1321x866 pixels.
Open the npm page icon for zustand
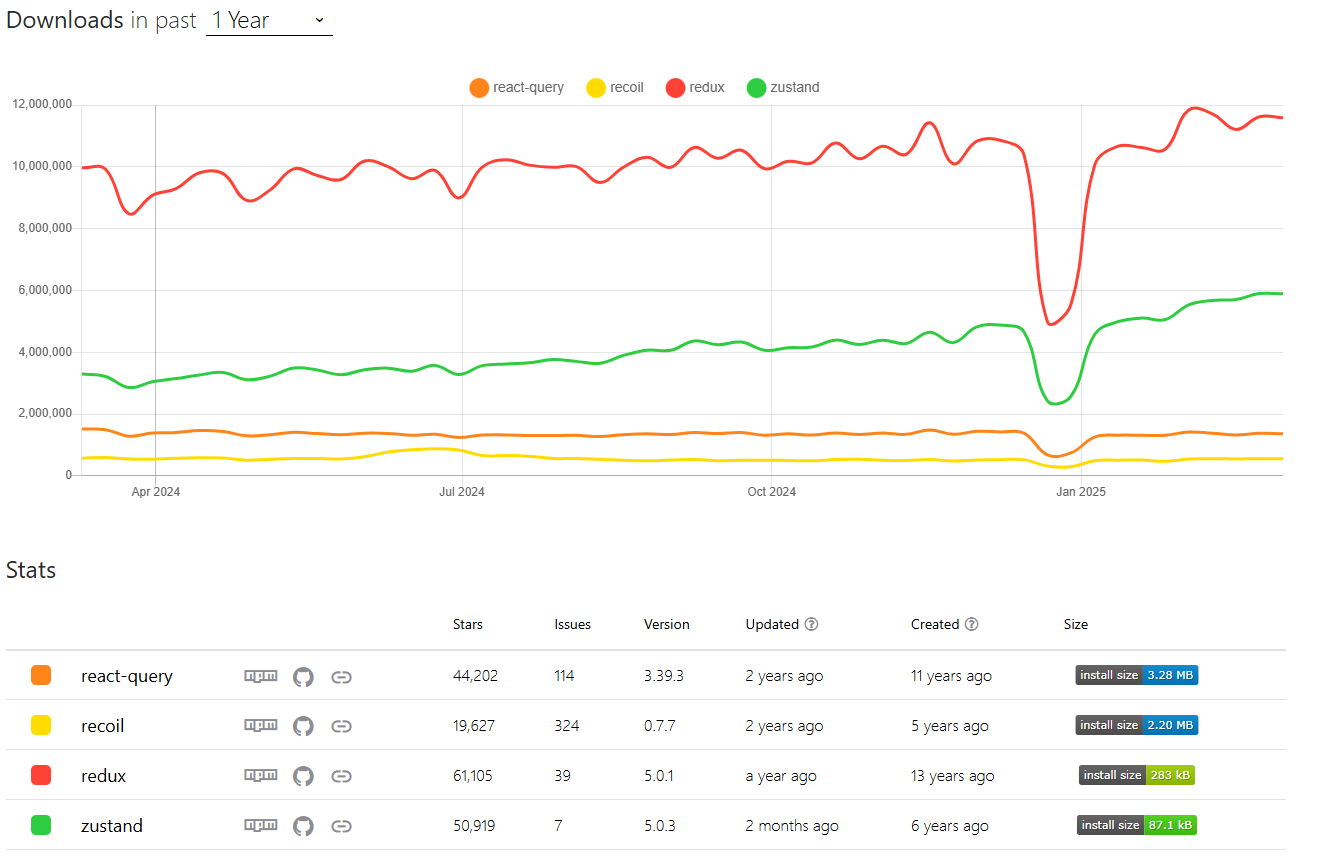261,826
